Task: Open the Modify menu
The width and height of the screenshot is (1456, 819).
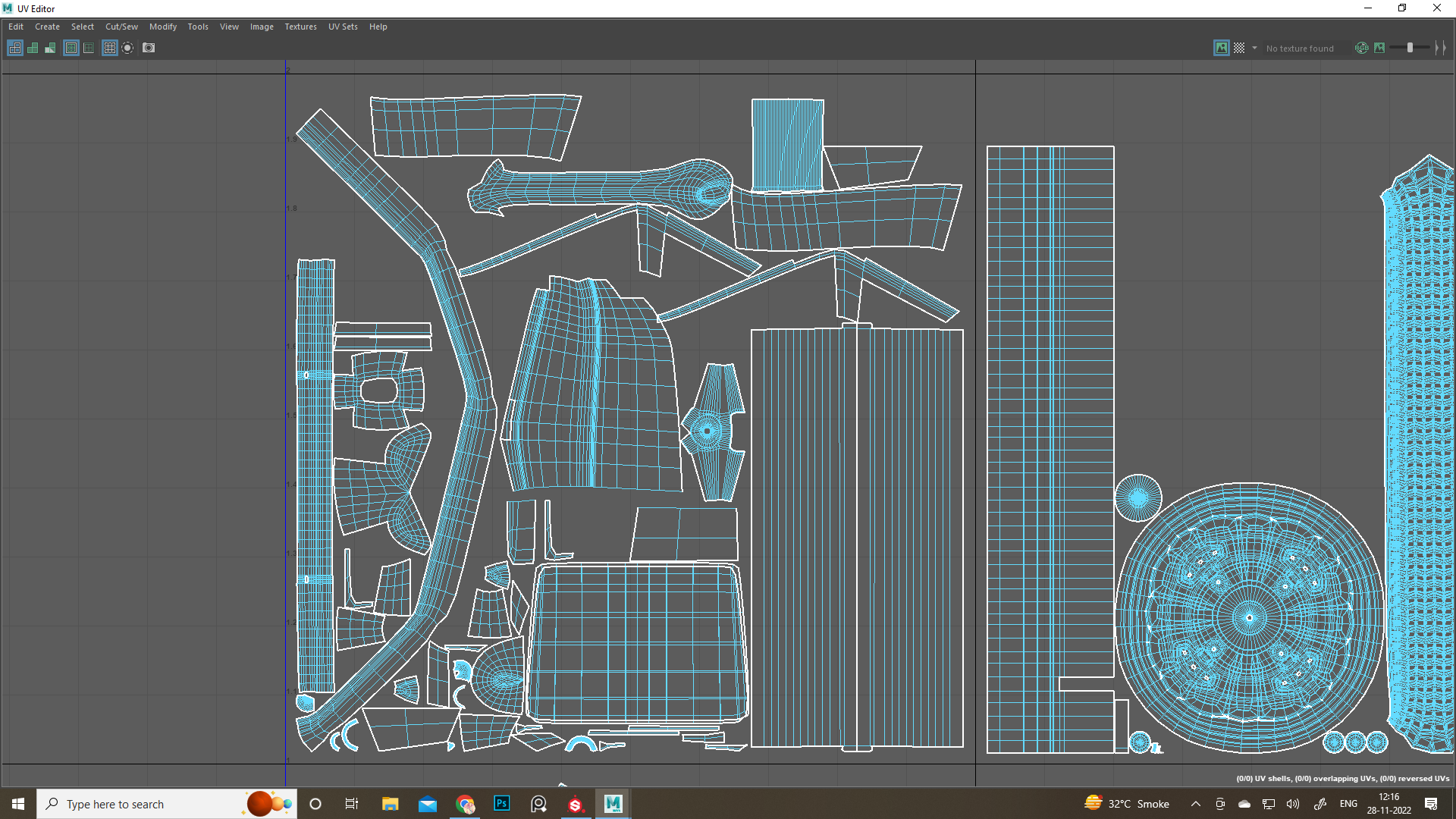Action: [x=163, y=27]
